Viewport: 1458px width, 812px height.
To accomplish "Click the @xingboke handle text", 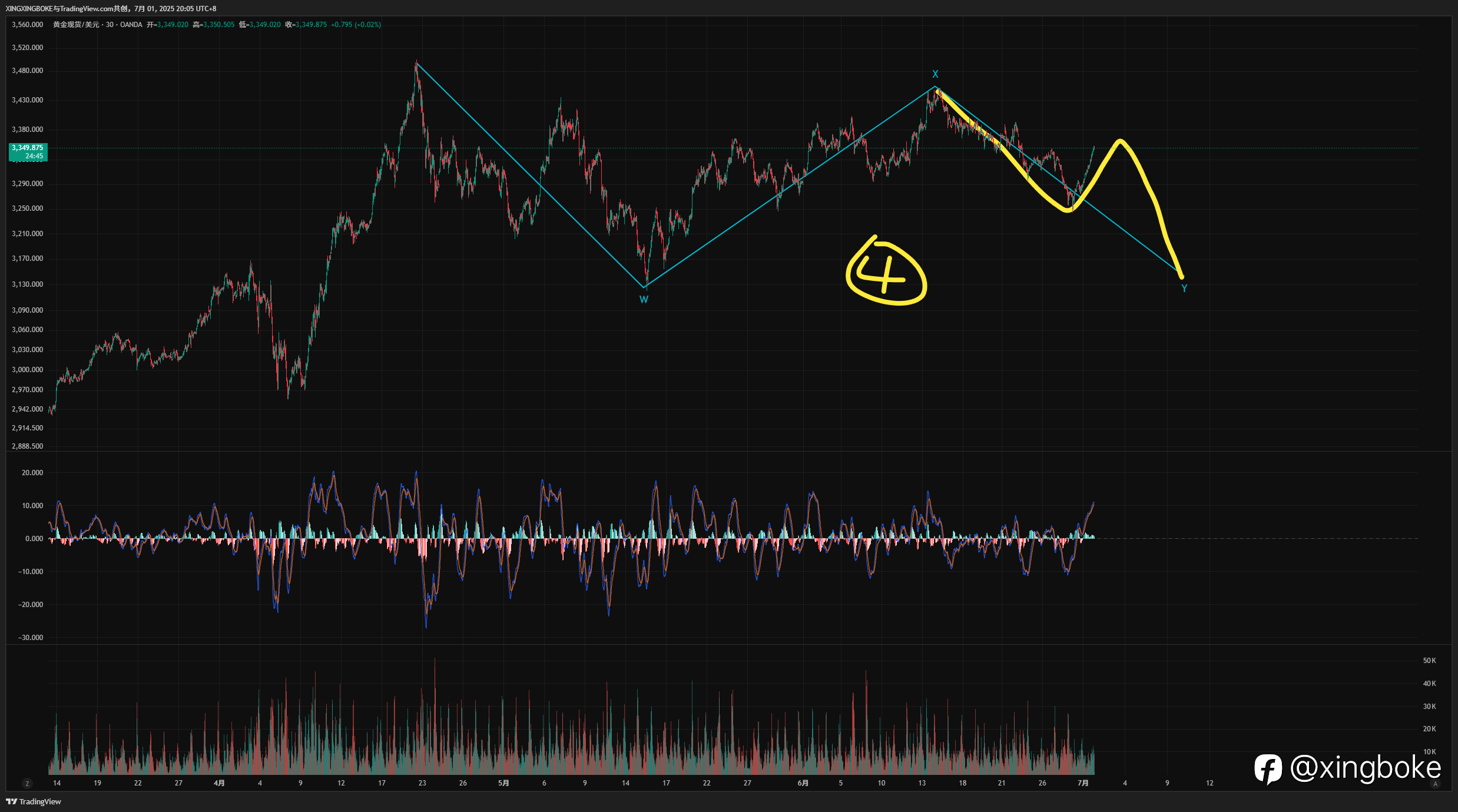I will (x=1366, y=768).
